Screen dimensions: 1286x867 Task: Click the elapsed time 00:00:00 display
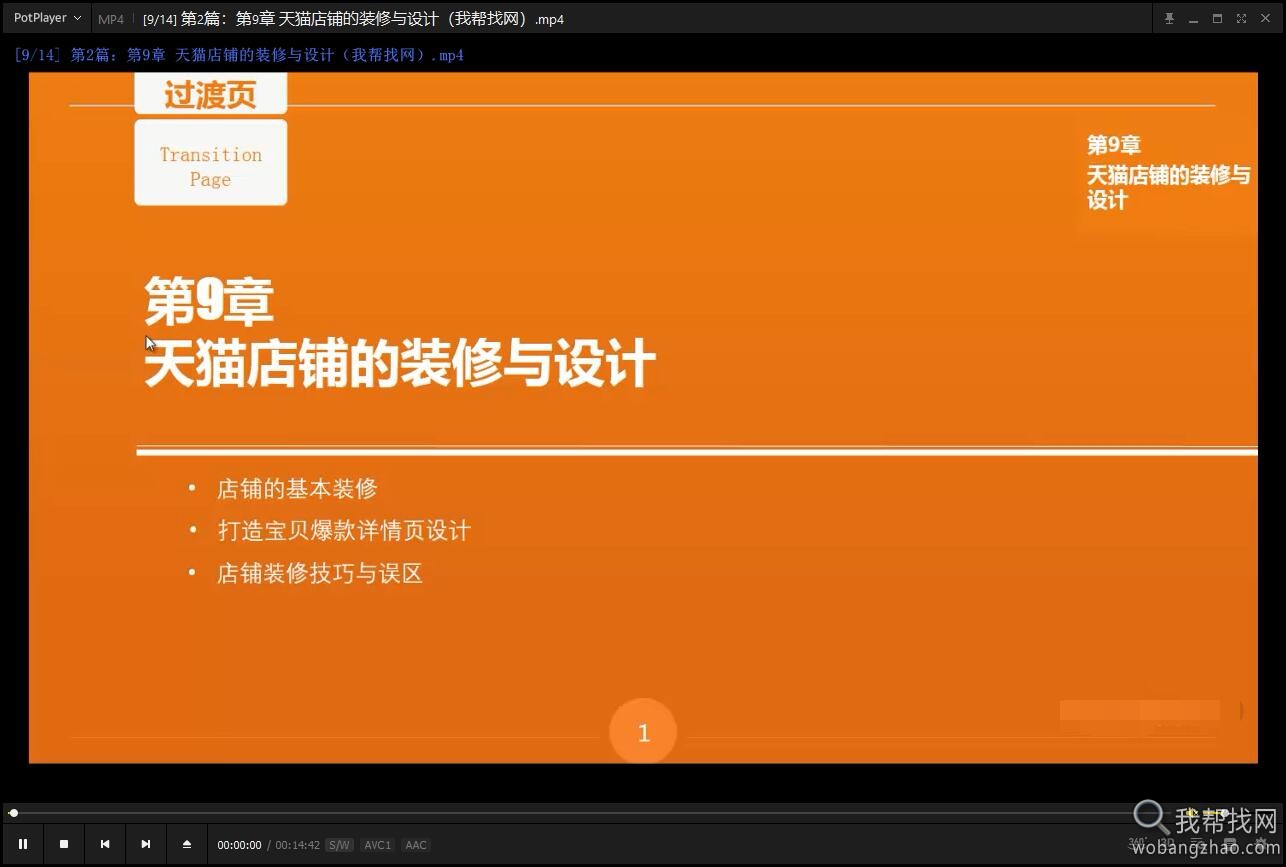pos(239,845)
